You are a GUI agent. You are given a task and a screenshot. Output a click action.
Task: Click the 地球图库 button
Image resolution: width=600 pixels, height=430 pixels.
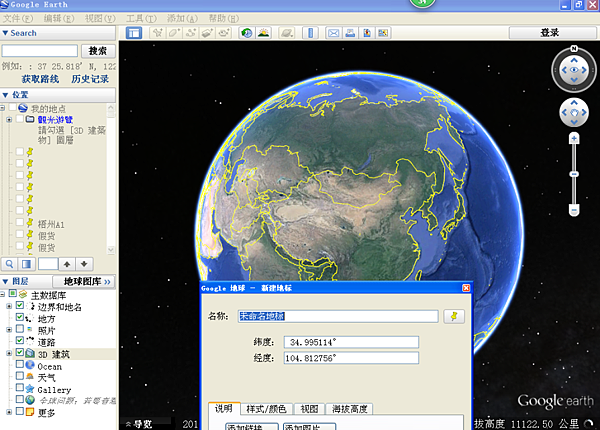(x=83, y=282)
